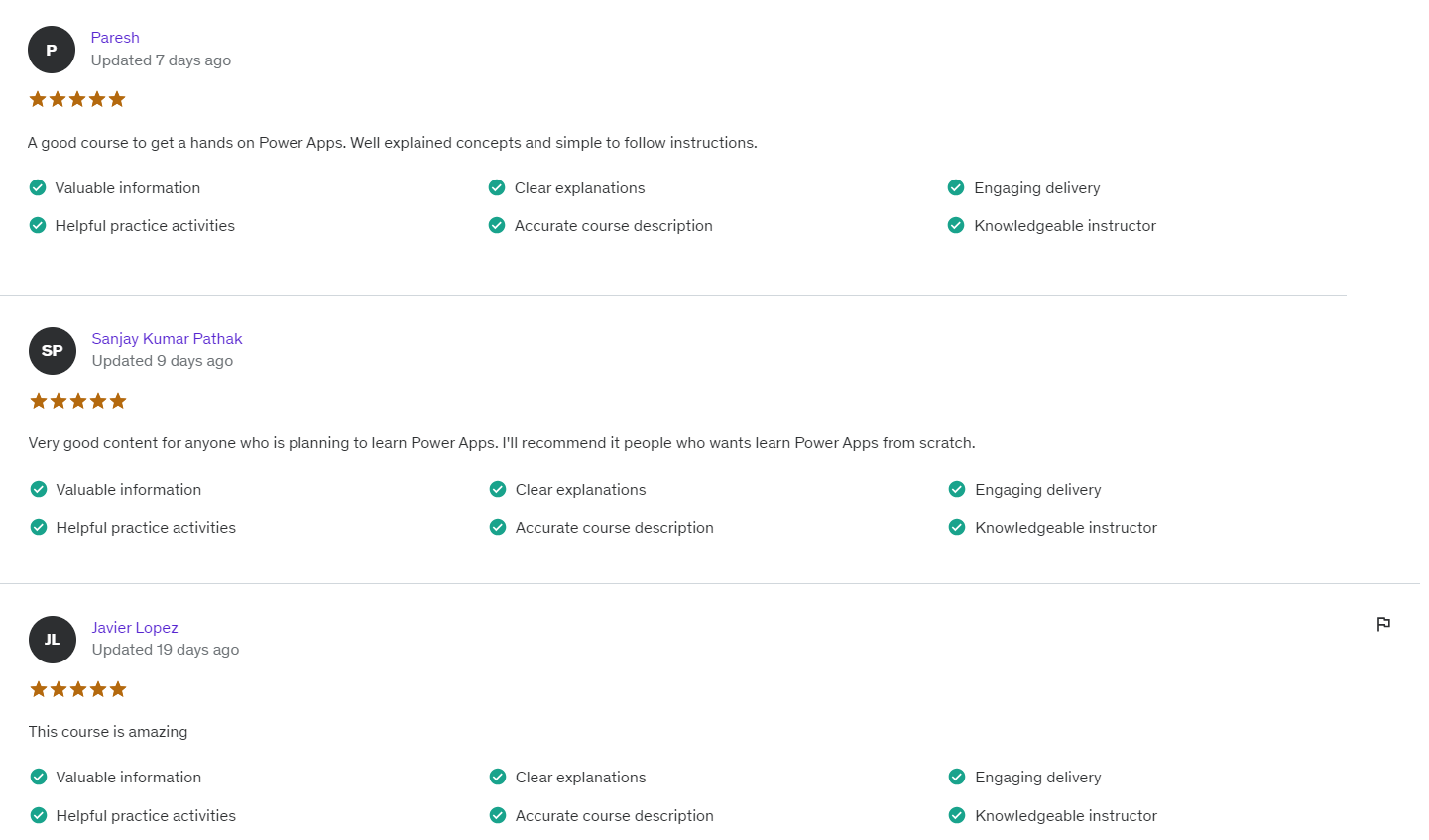Image resolution: width=1429 pixels, height=840 pixels.
Task: Click the check icon beside Sanjay's Clear explanations
Action: pyautogui.click(x=498, y=489)
